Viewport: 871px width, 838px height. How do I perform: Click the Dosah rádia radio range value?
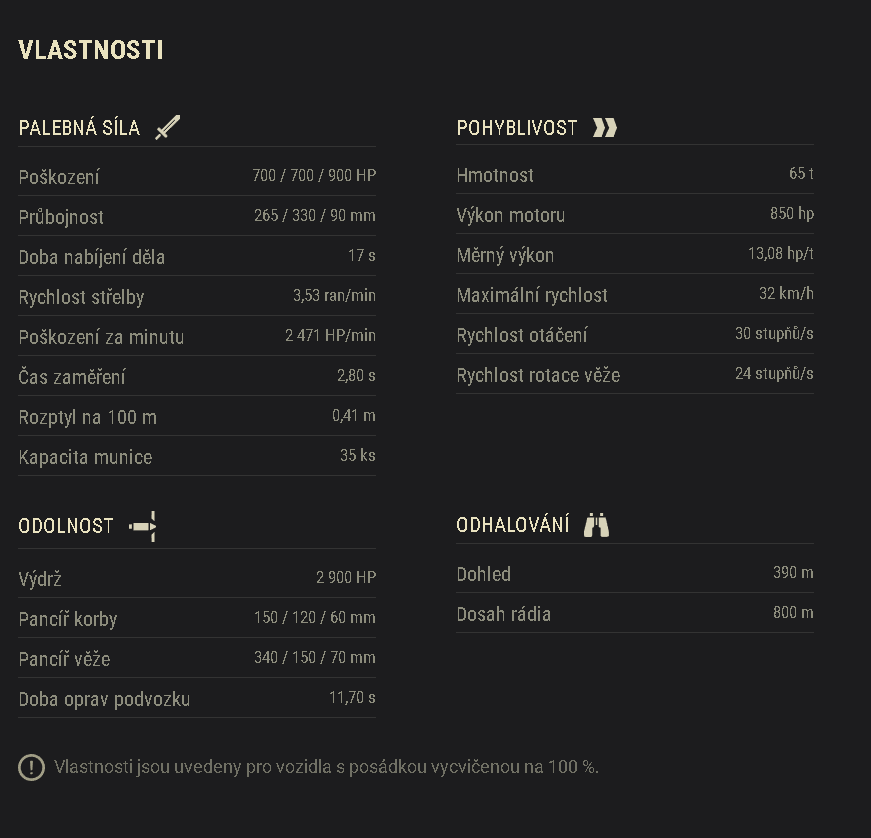click(x=791, y=612)
